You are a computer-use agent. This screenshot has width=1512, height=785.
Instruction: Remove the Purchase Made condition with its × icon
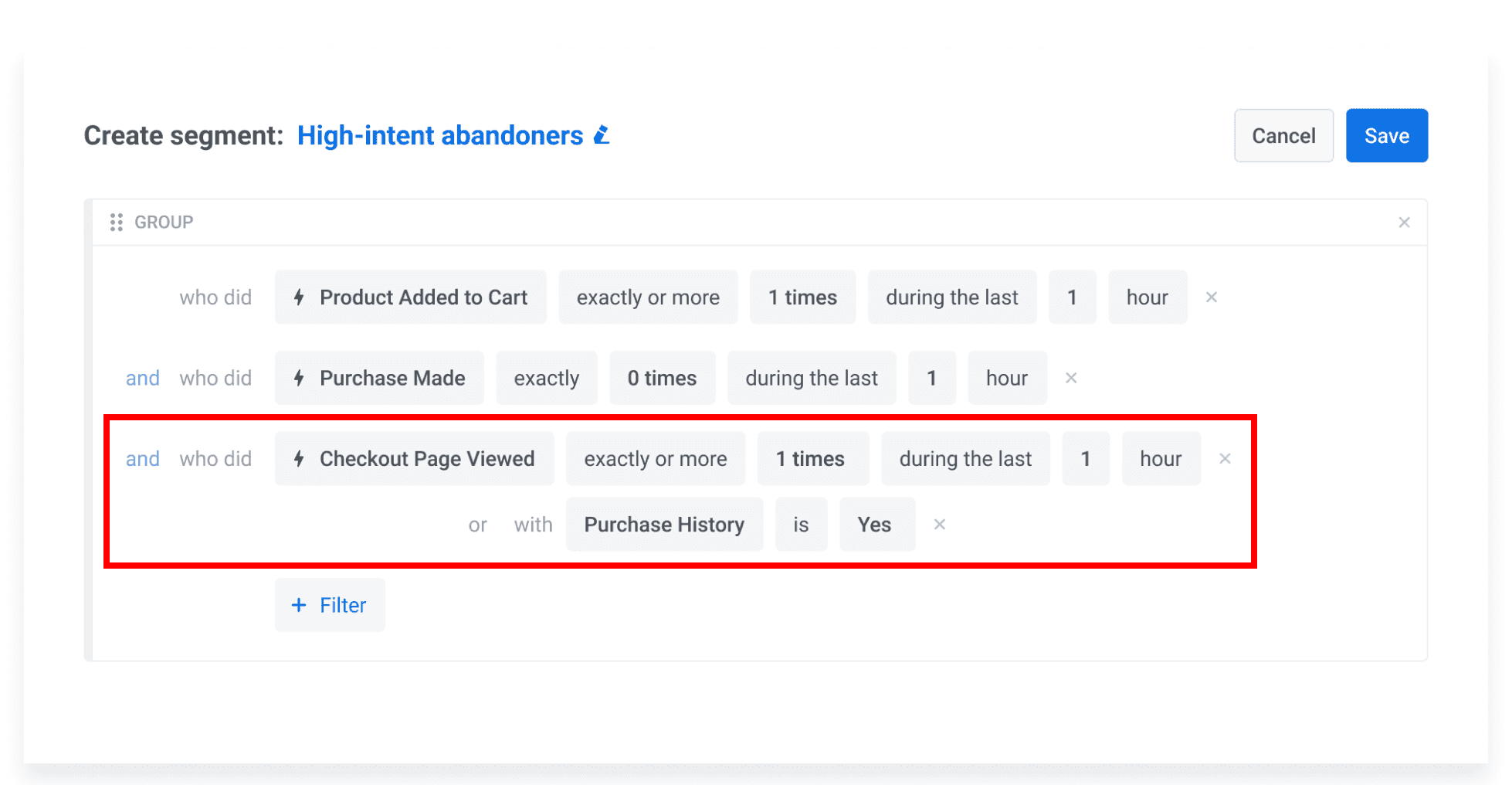[1071, 378]
